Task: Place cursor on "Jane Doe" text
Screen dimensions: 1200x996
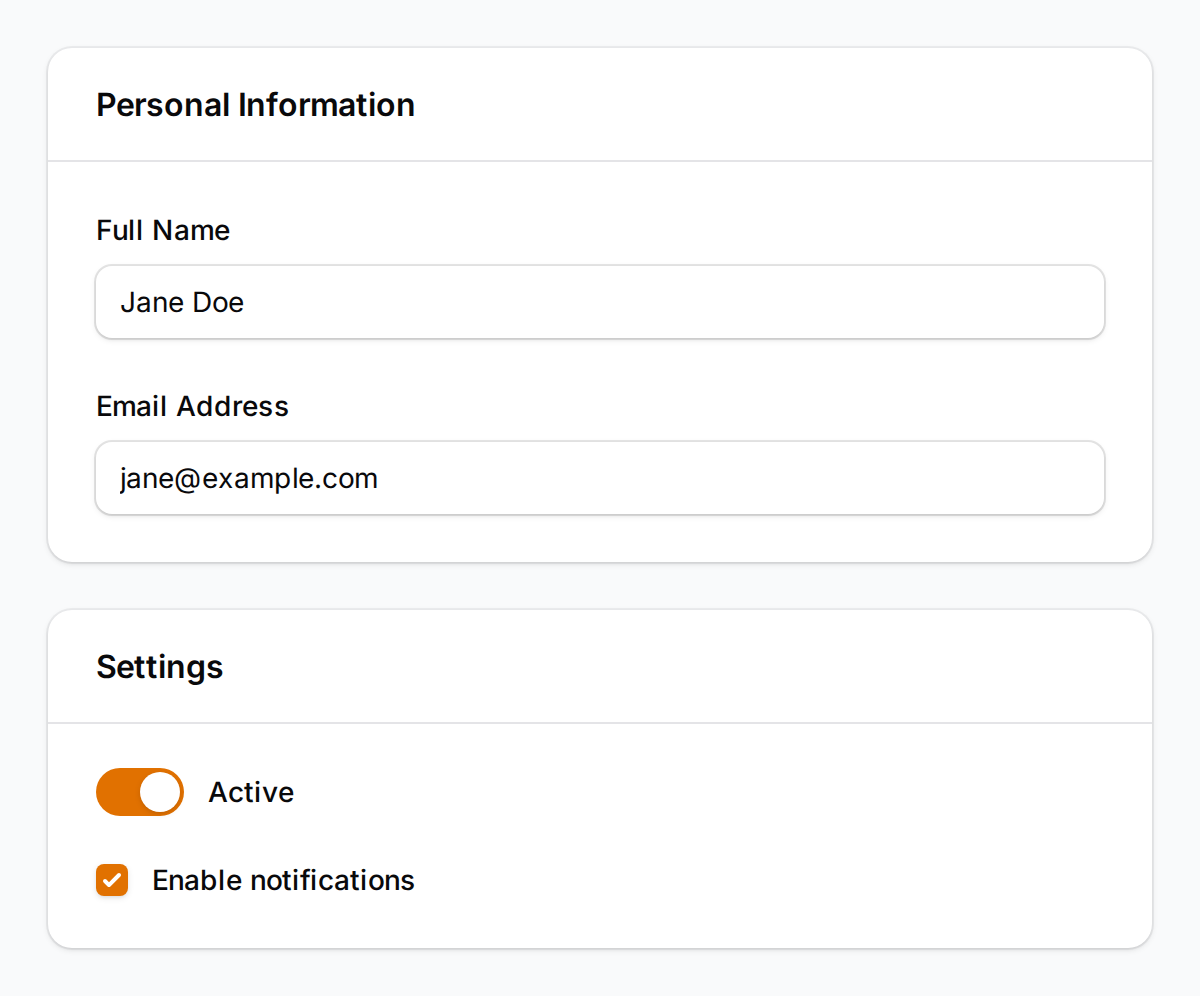Action: point(182,302)
